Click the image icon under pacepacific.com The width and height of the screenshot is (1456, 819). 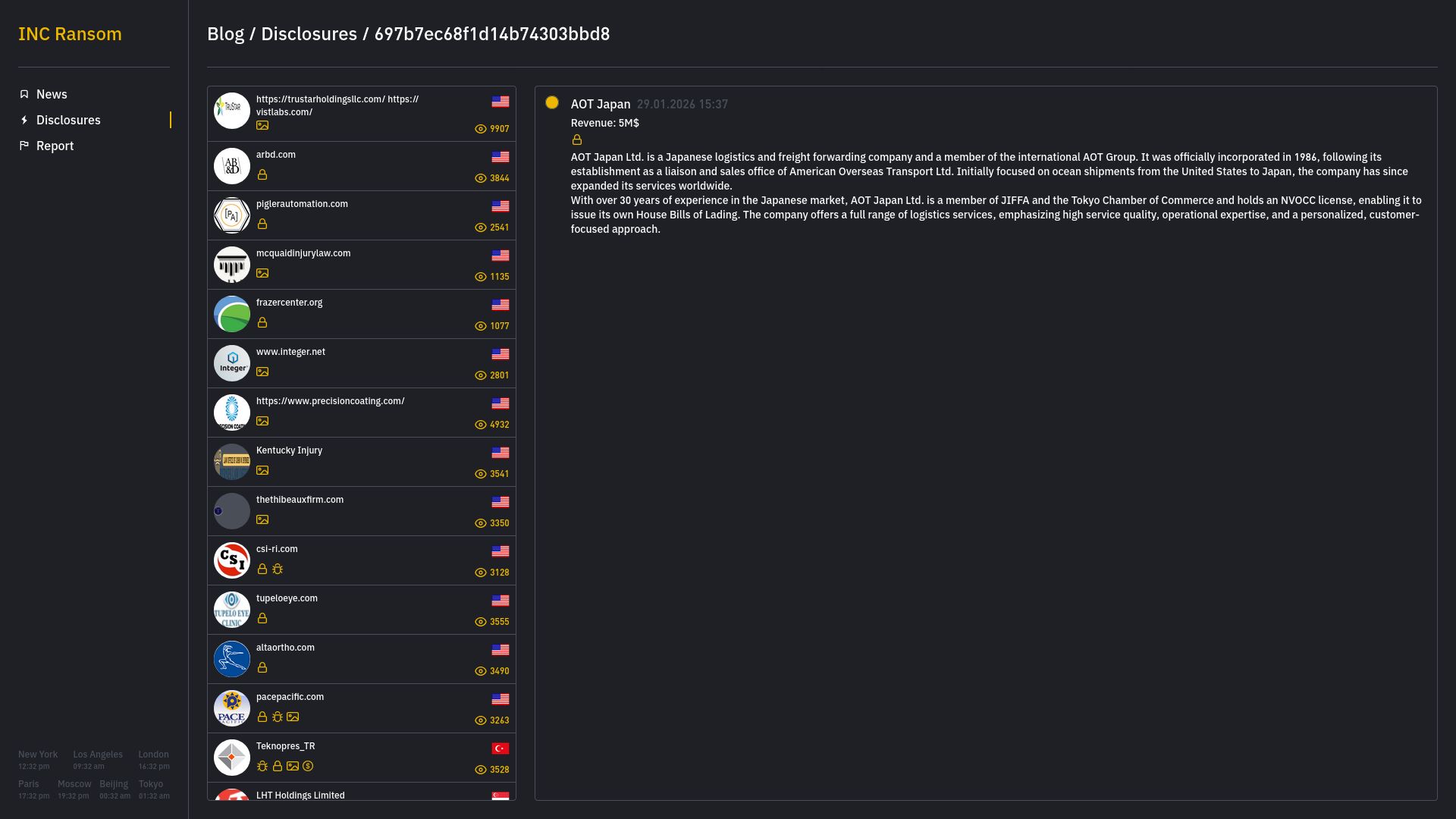pyautogui.click(x=293, y=717)
